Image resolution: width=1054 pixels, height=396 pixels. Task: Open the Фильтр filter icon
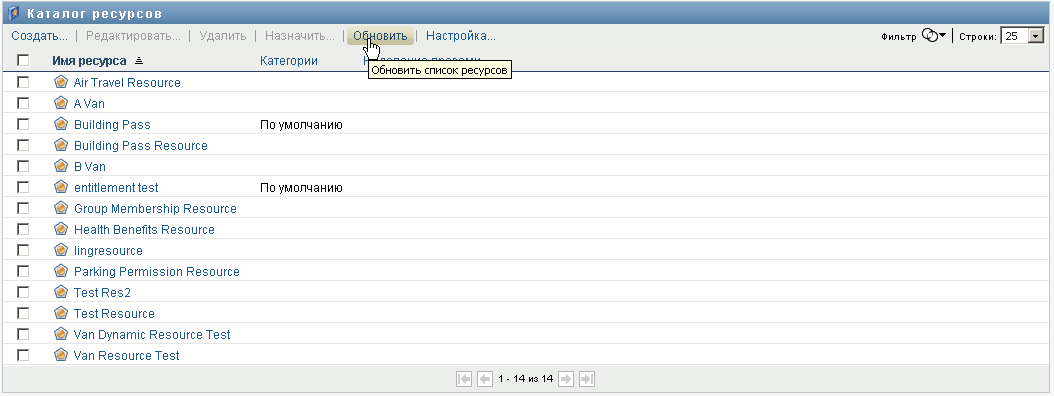click(x=934, y=36)
